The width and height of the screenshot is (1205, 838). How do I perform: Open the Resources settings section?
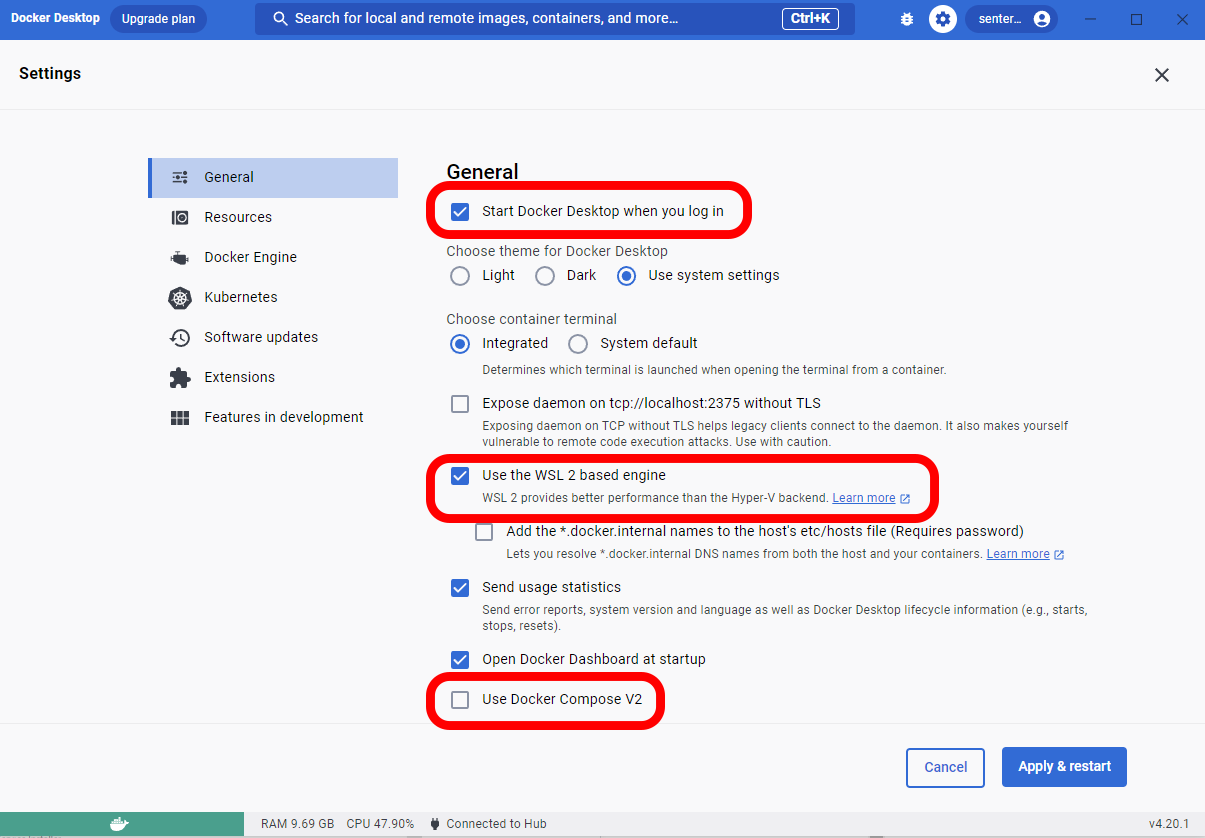click(x=273, y=217)
